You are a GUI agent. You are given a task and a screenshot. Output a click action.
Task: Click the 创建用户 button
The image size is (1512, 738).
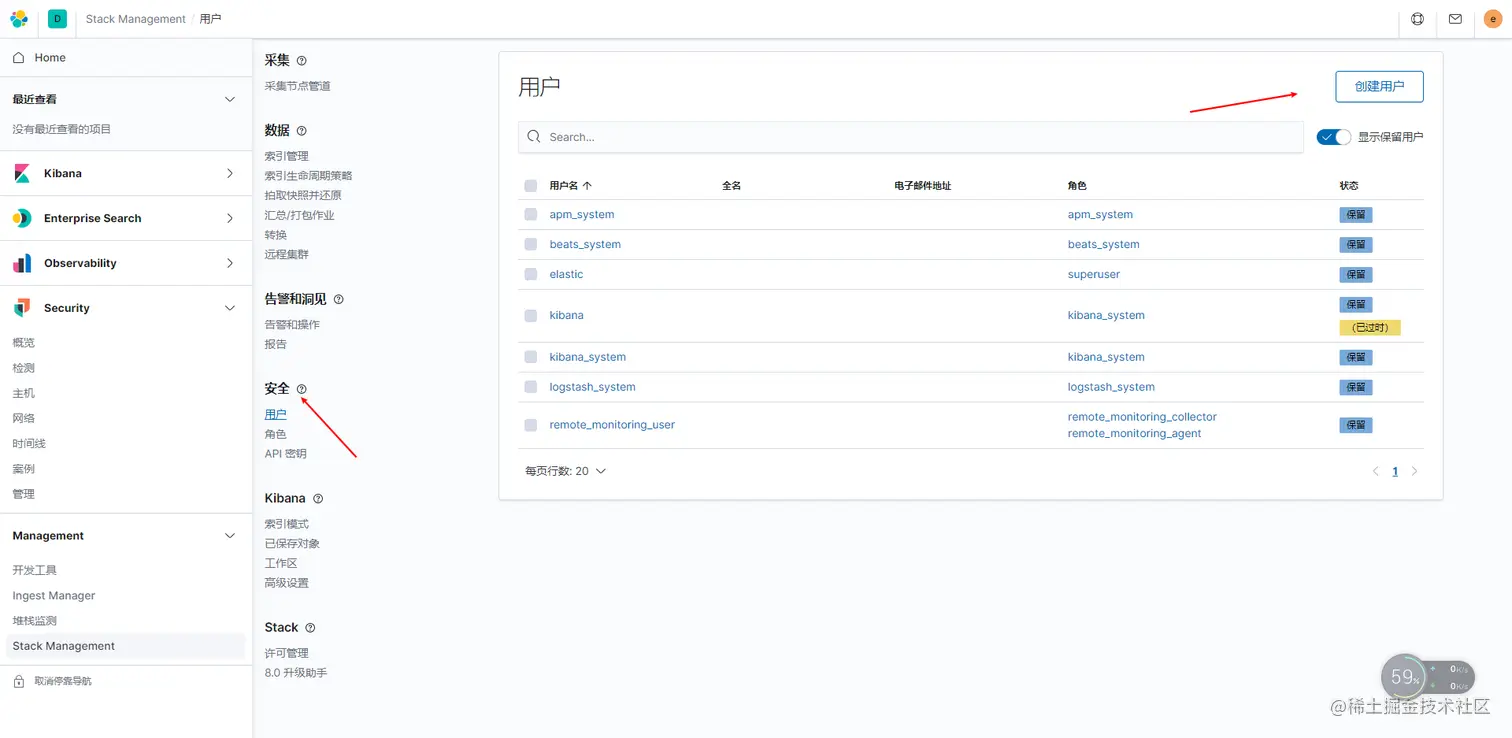[1379, 86]
